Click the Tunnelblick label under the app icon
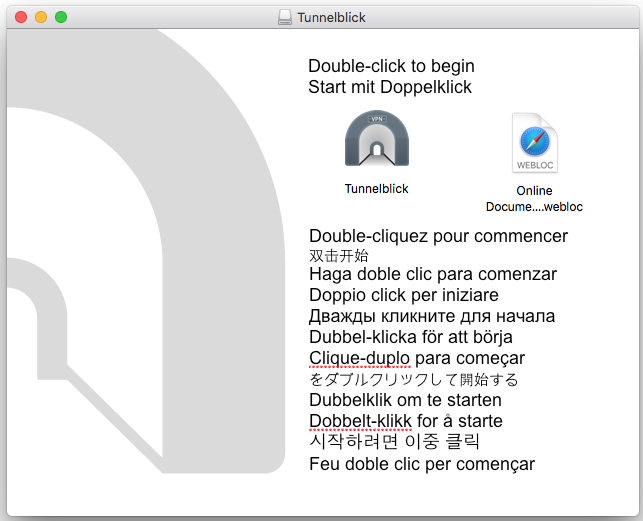 pos(376,189)
